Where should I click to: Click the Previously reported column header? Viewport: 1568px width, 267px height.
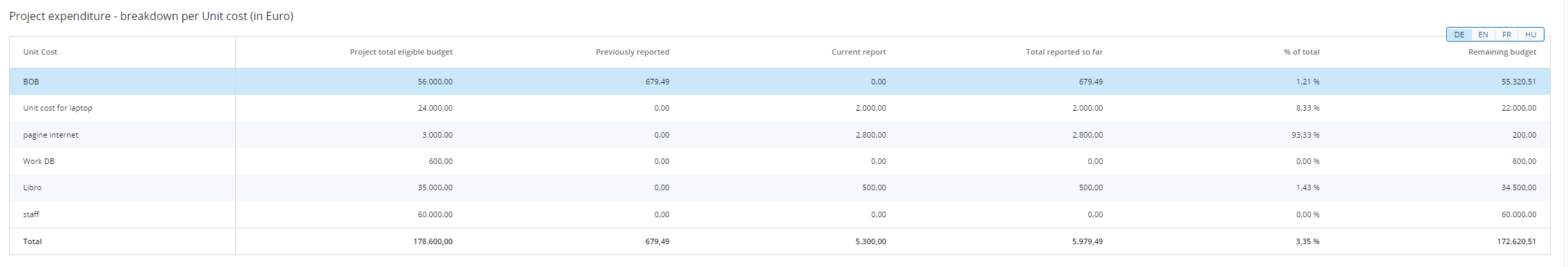pyautogui.click(x=633, y=52)
